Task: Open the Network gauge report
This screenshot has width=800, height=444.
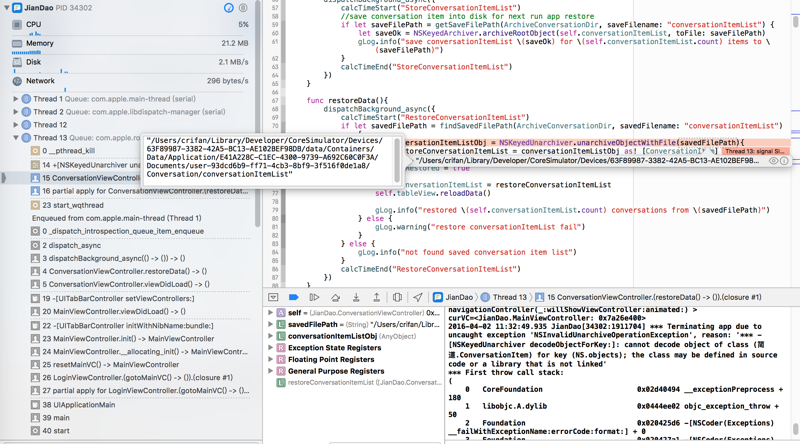Action: tap(130, 81)
